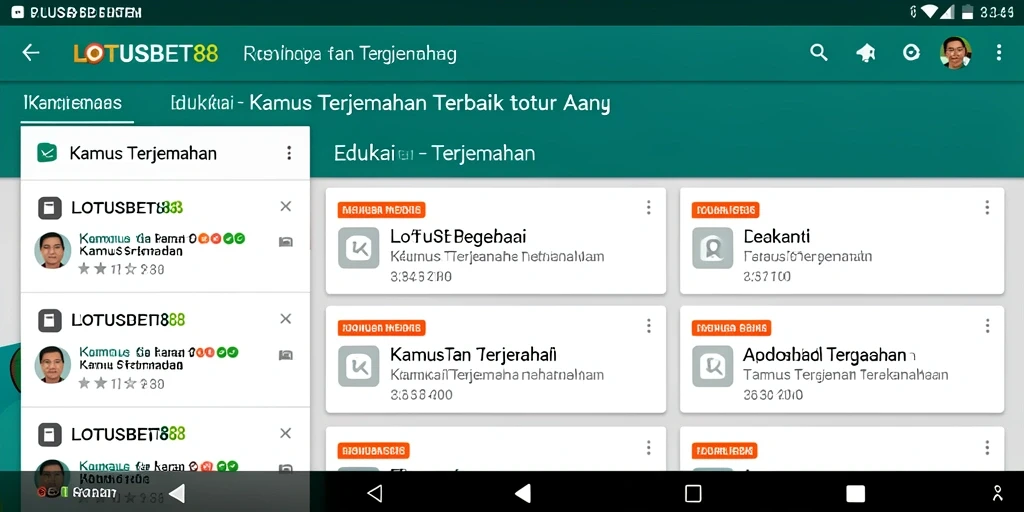Click the Edukai - Terjemahan section heading
The height and width of the screenshot is (512, 1024).
tap(434, 153)
